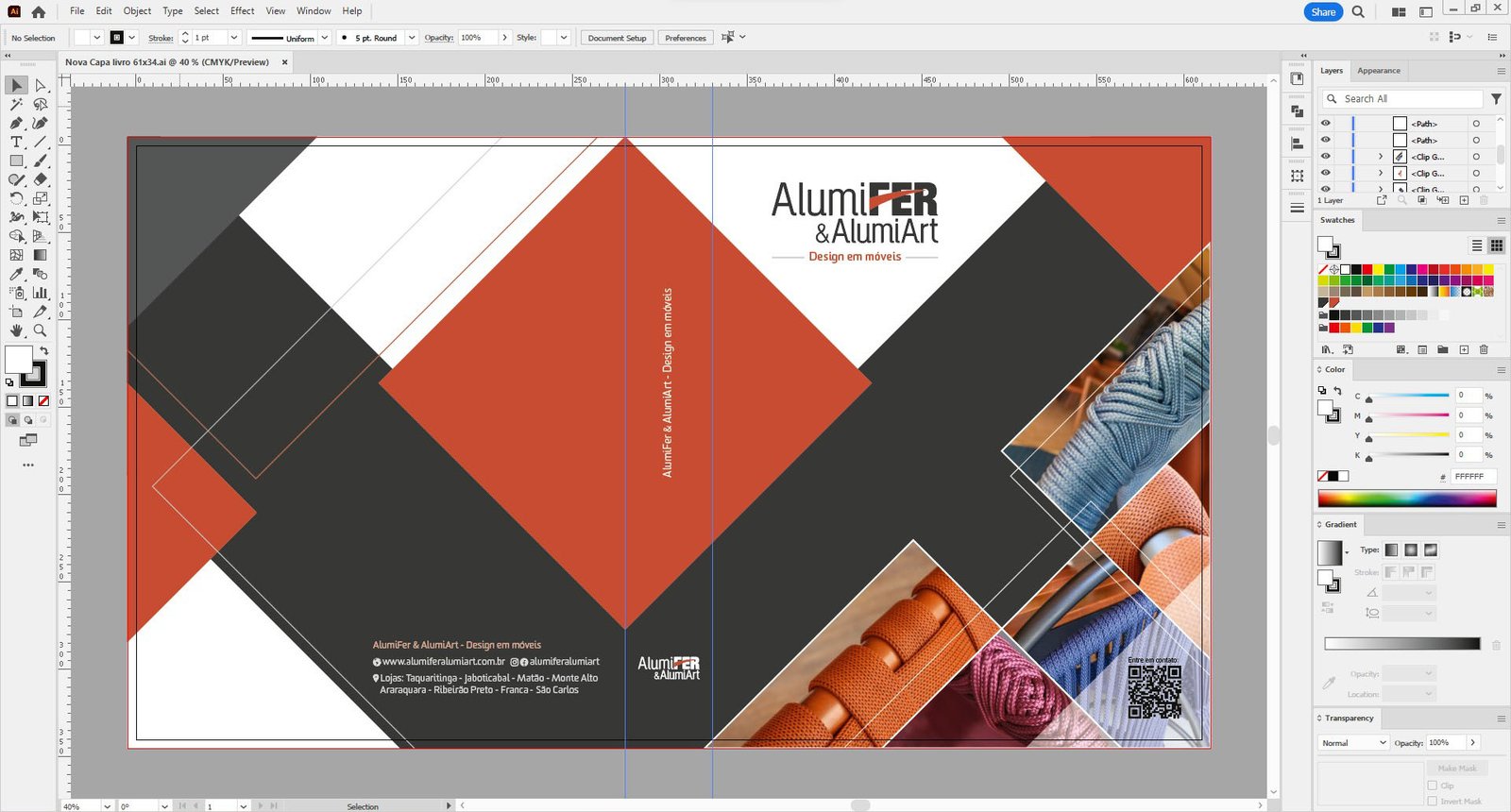Open the Window menu
The width and height of the screenshot is (1511, 812).
314,11
